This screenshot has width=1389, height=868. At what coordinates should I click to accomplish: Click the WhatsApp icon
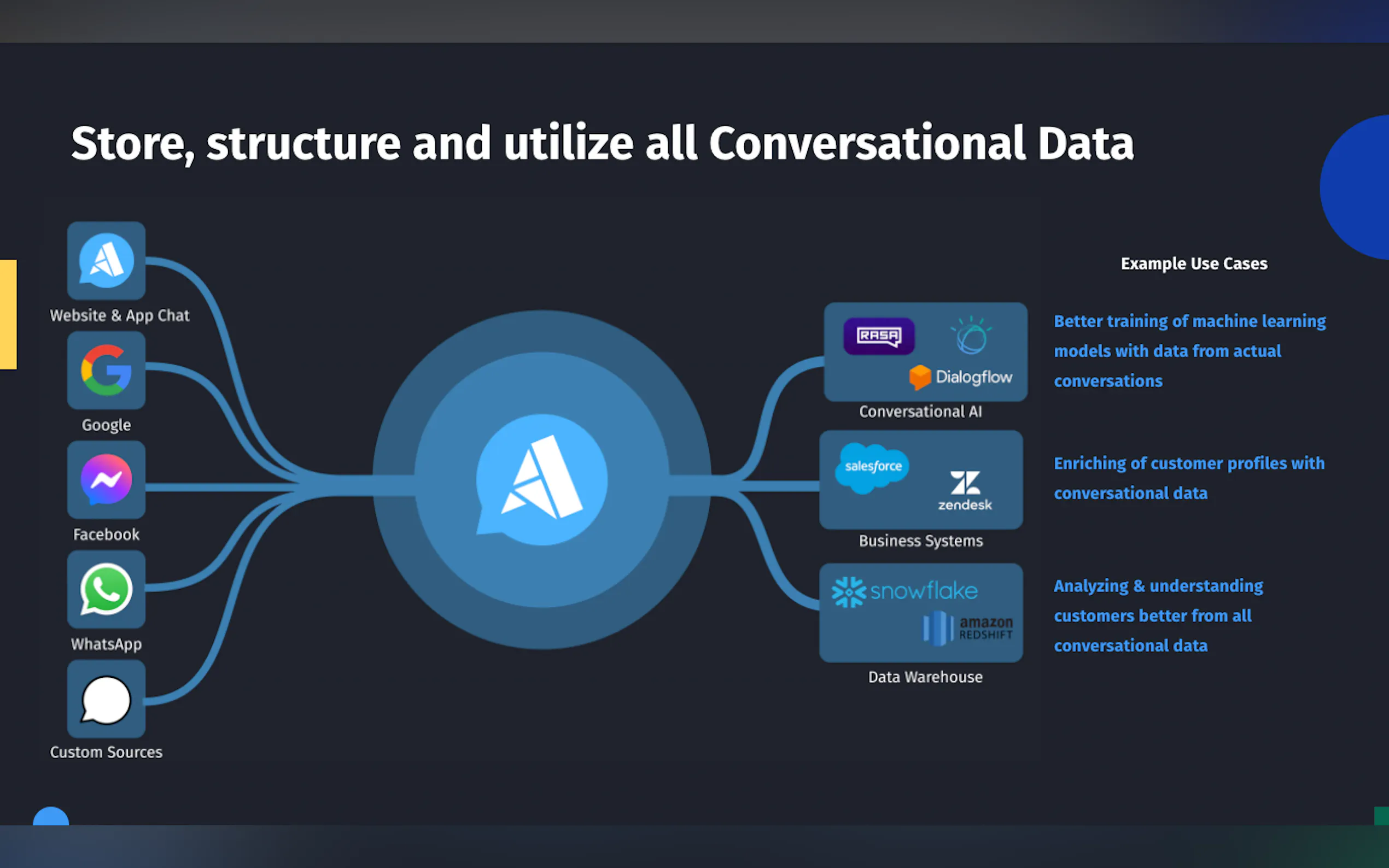(x=106, y=589)
